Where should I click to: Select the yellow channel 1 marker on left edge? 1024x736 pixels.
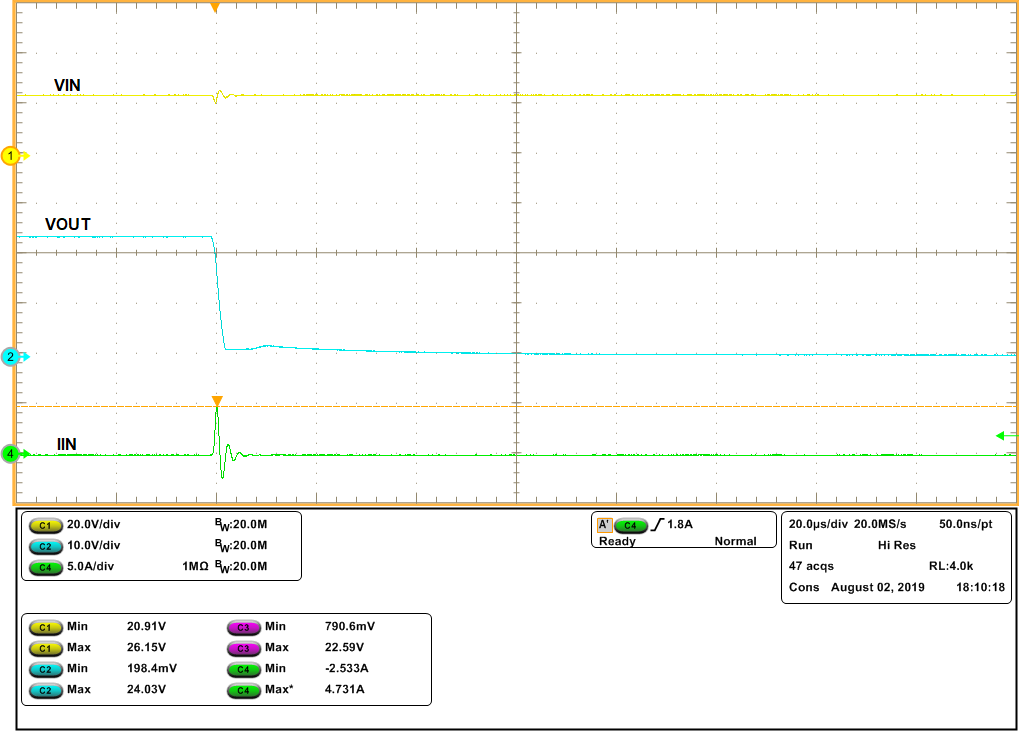(8, 156)
